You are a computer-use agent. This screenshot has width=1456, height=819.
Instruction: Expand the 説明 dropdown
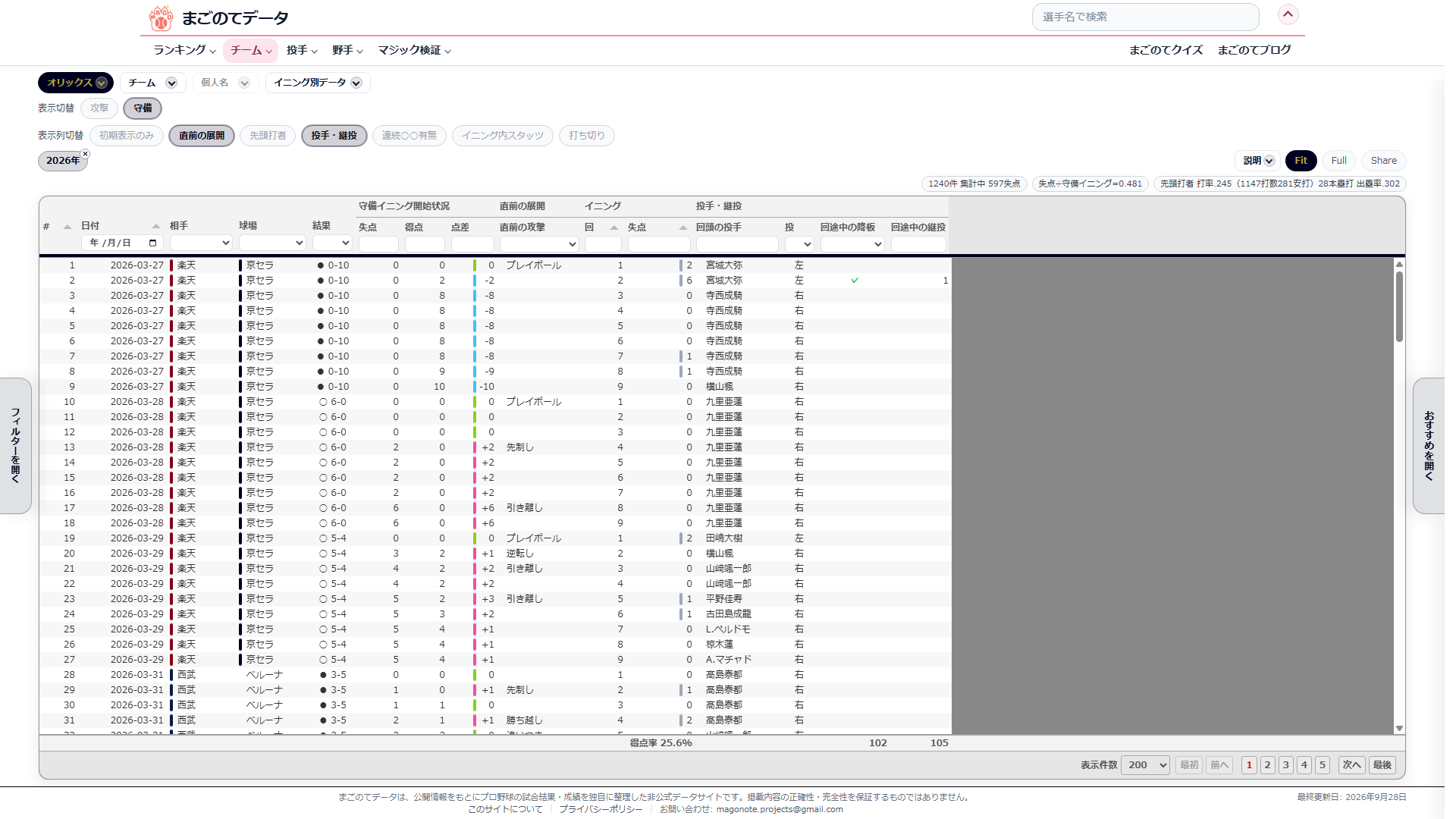click(x=1258, y=161)
